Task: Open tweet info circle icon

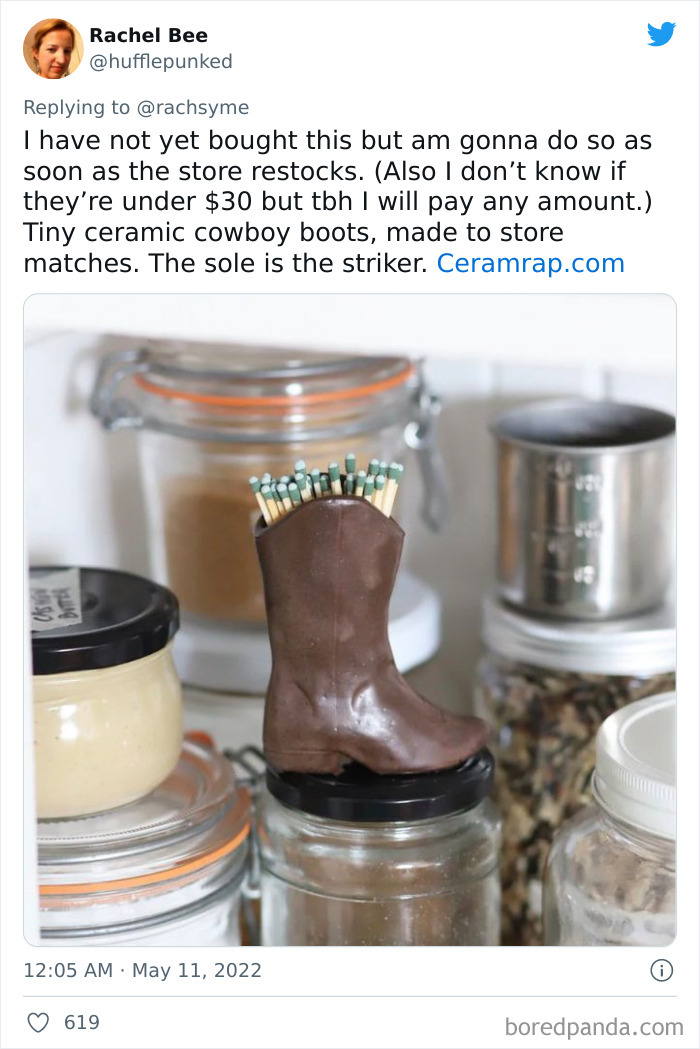Action: pos(661,970)
